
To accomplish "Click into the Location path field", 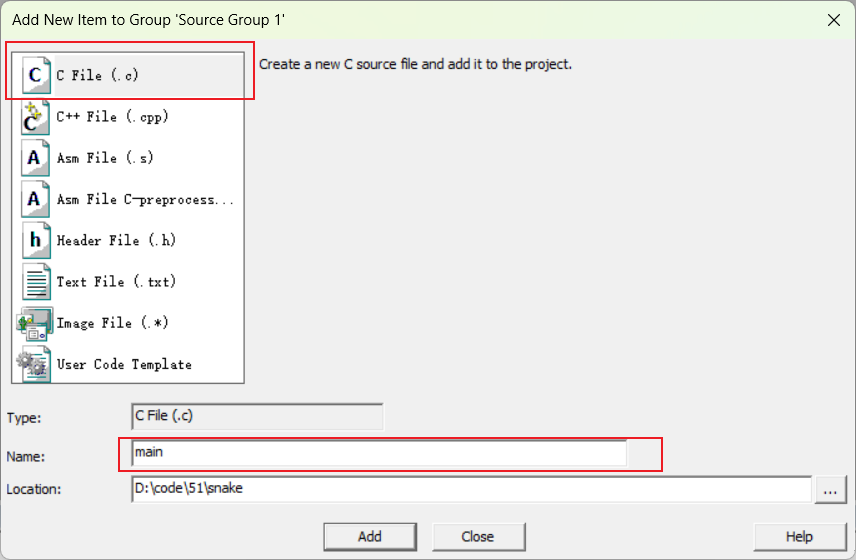I will pos(472,489).
